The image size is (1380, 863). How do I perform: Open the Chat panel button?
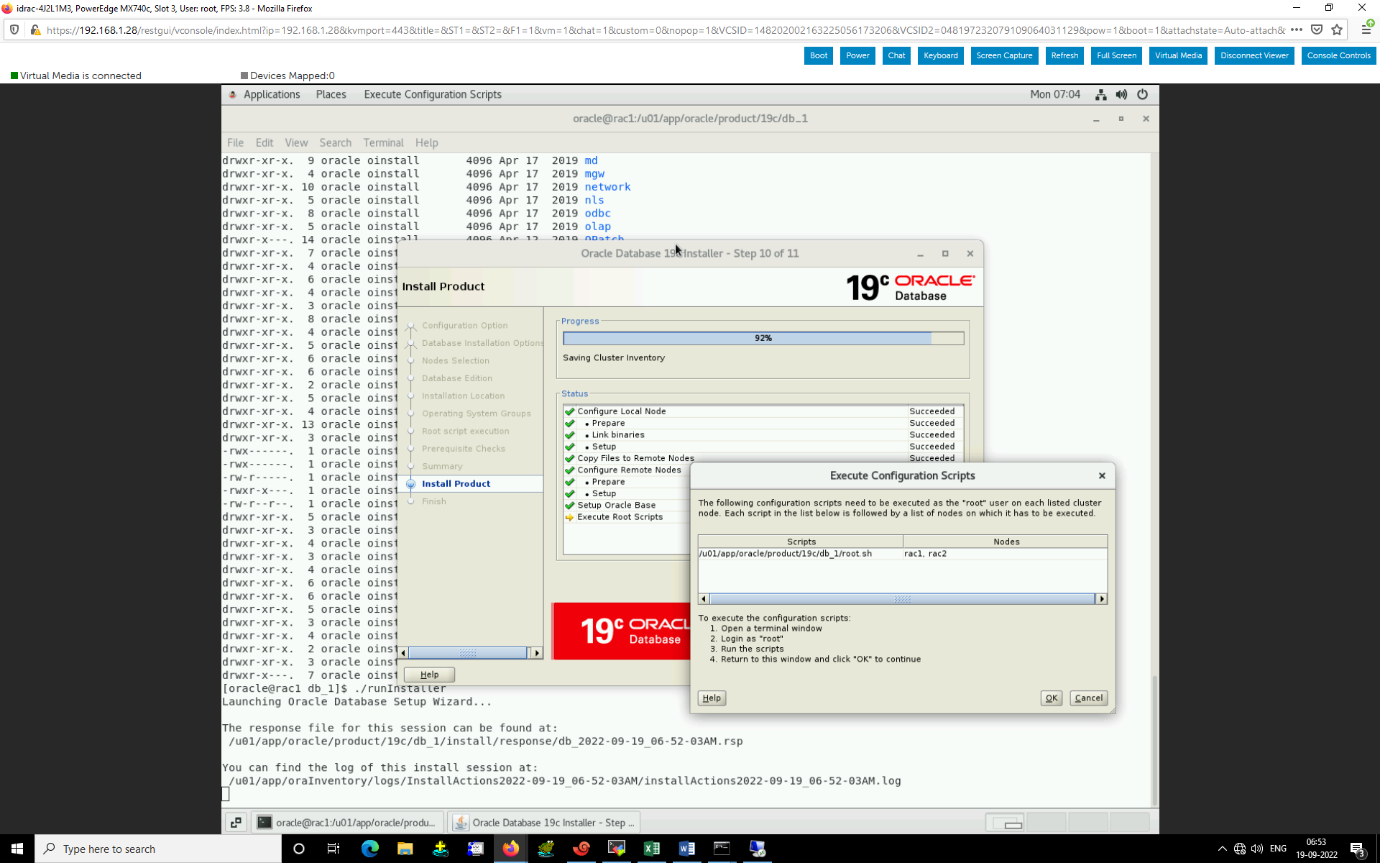896,56
